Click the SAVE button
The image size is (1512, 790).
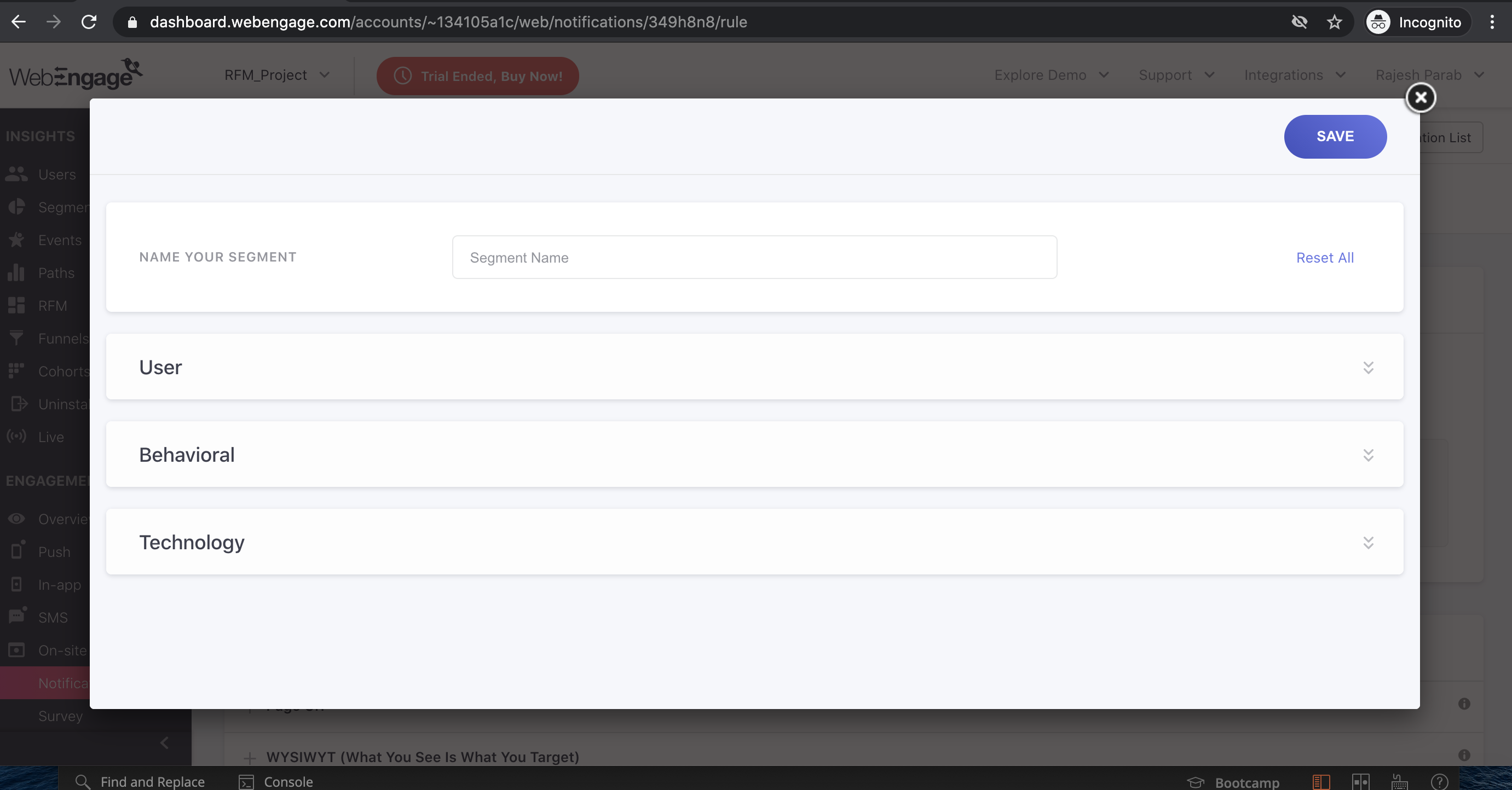1335,136
